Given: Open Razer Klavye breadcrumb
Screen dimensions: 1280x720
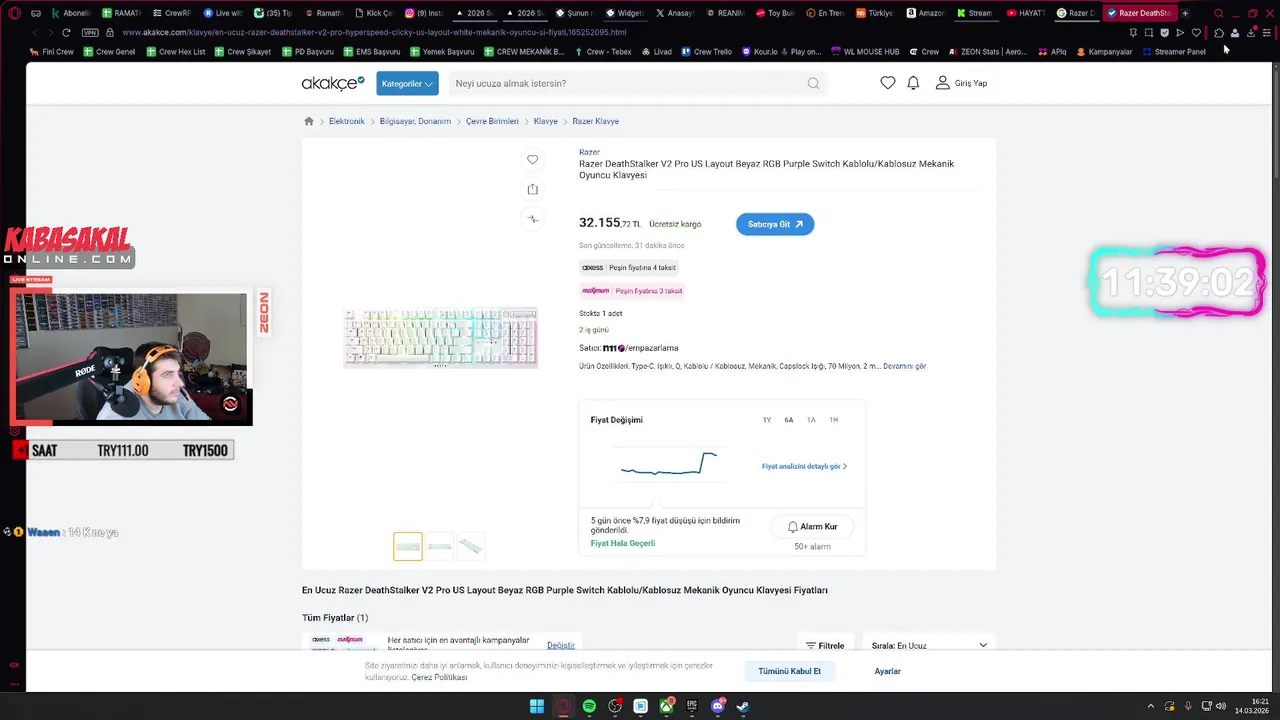Looking at the screenshot, I should click(x=595, y=121).
